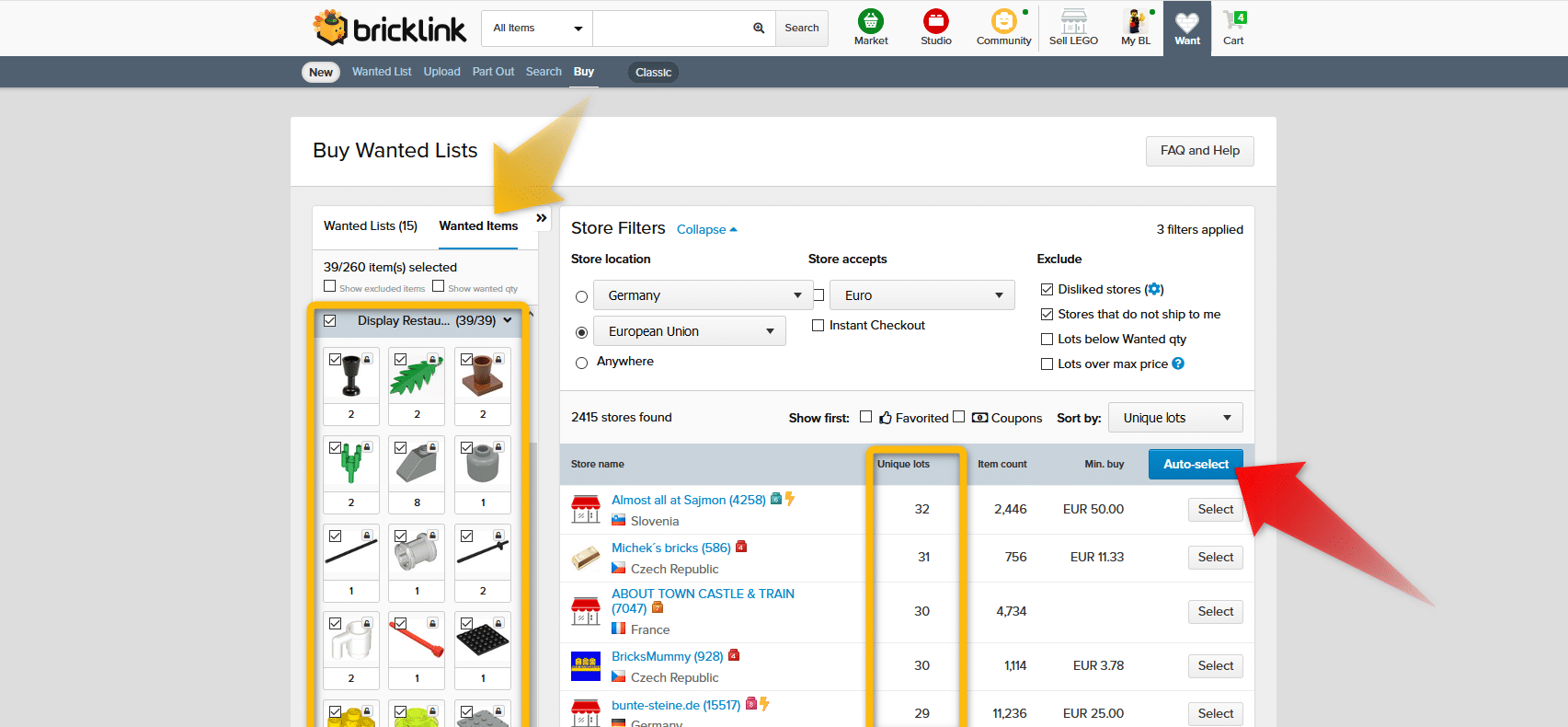Enable Lots below Wanted qty checkbox
1568x727 pixels.
(x=1047, y=340)
